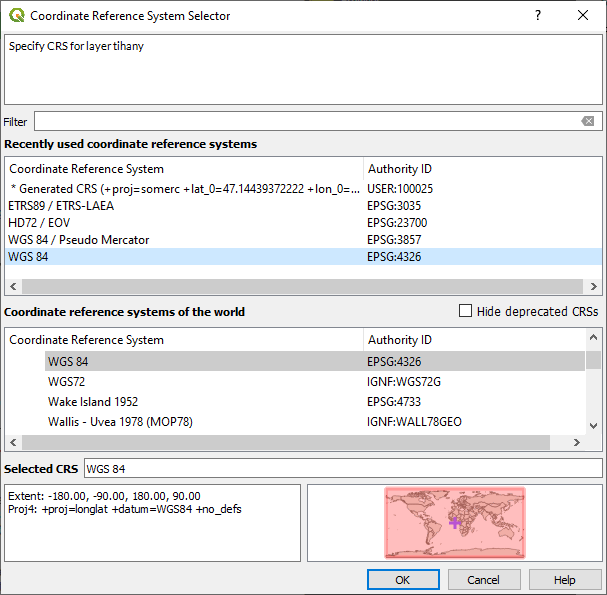The height and width of the screenshot is (595, 607).
Task: Click the IGNF:WALL78GEO authority ID cell
Action: tap(414, 422)
